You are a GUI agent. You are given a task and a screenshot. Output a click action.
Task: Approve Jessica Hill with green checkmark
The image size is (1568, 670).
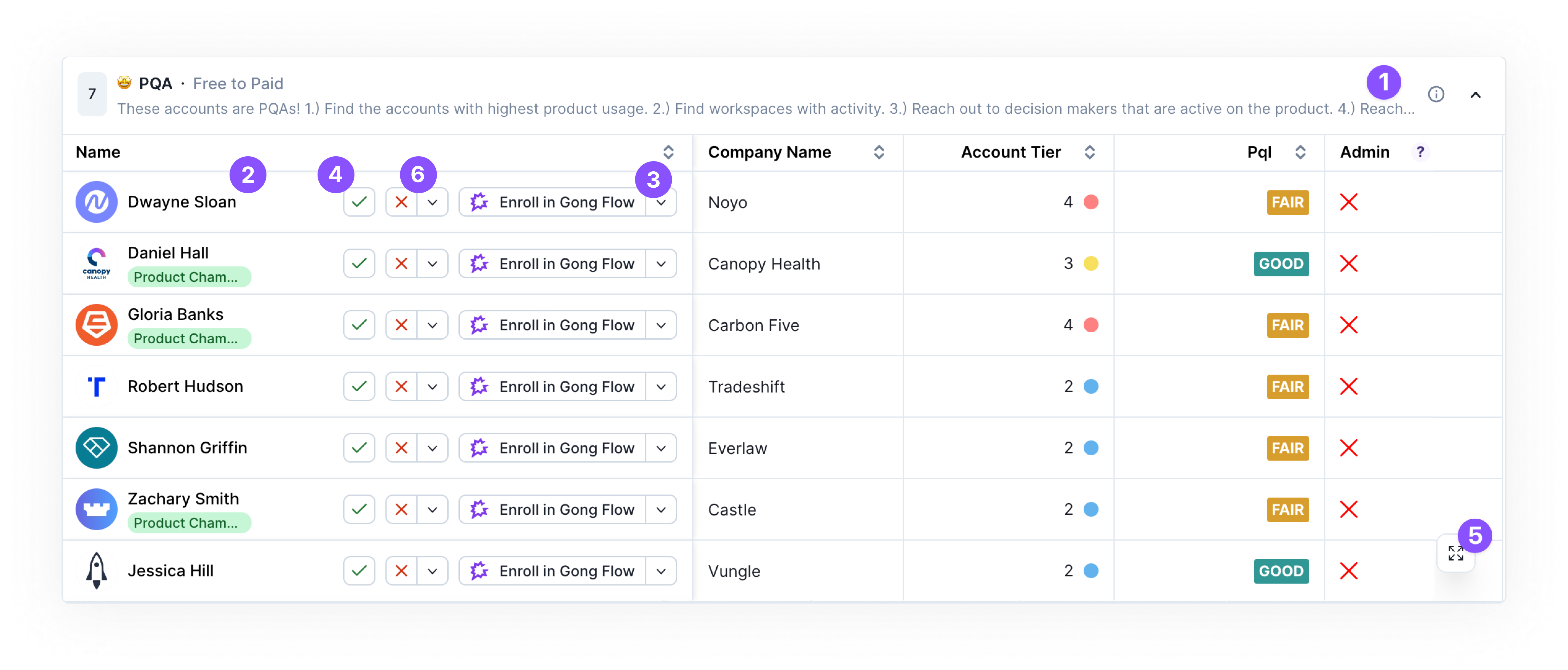coord(359,571)
